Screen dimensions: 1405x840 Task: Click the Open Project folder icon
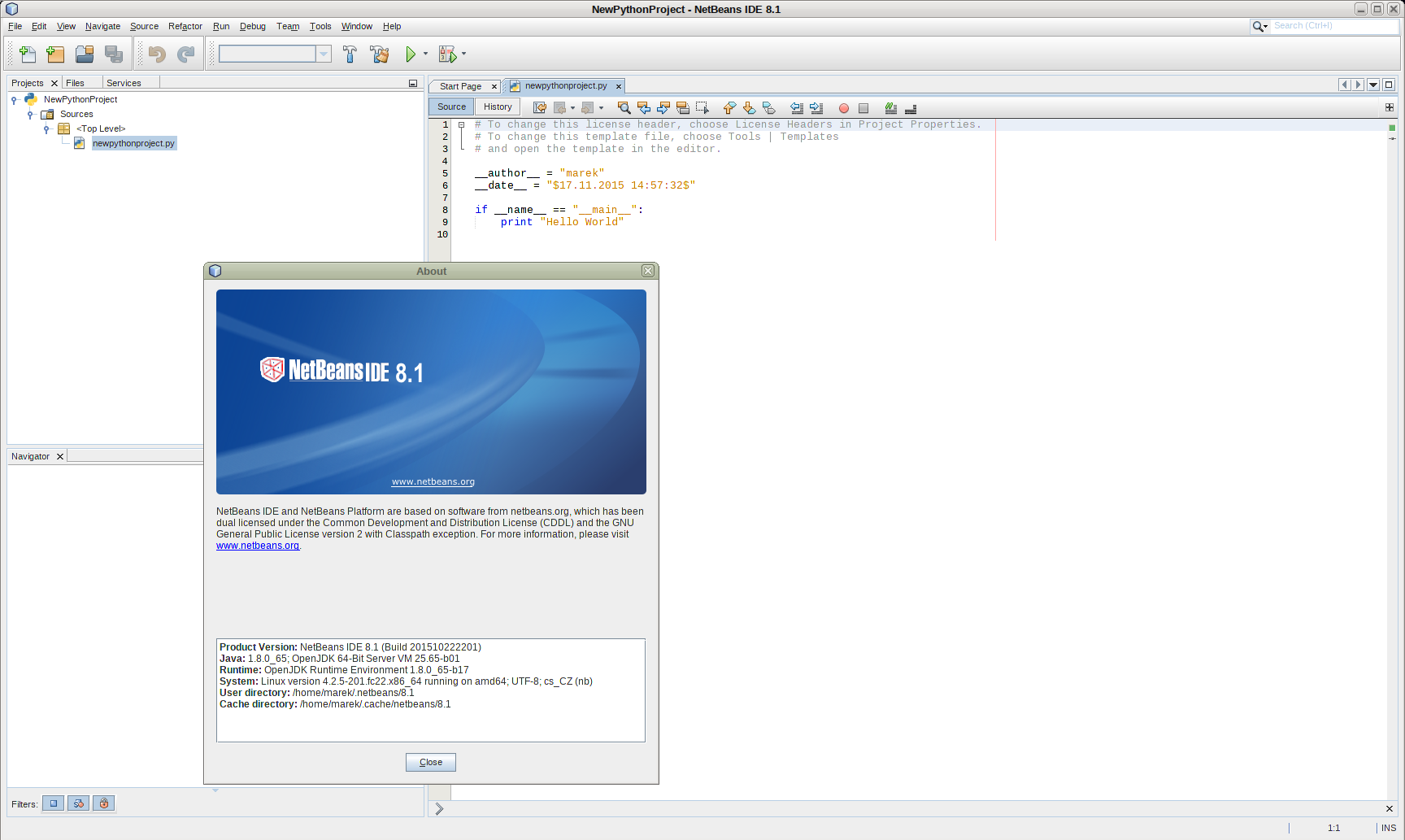coord(85,54)
